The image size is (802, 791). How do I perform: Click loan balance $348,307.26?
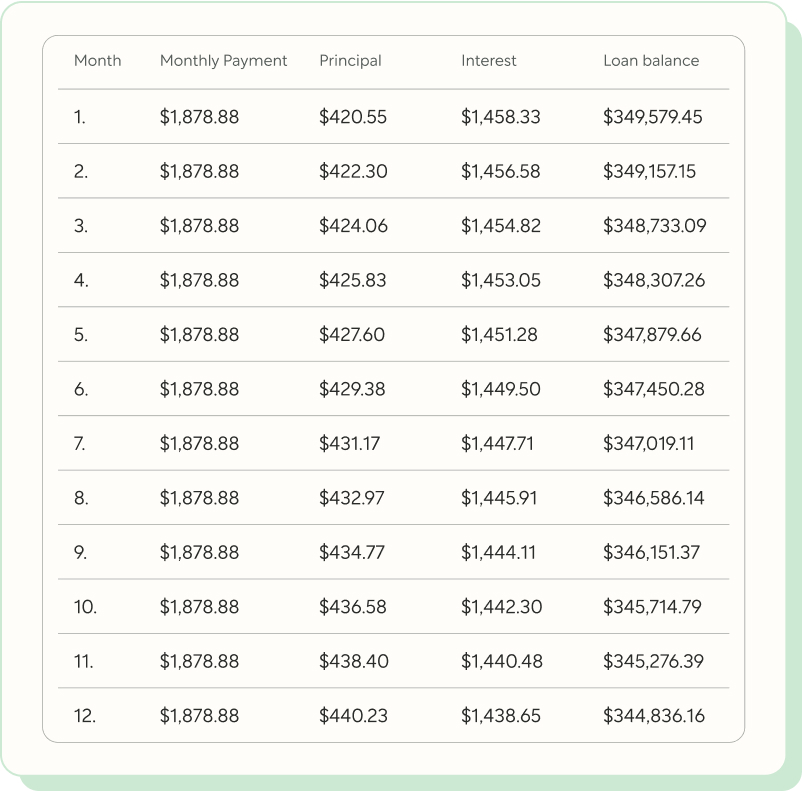654,280
